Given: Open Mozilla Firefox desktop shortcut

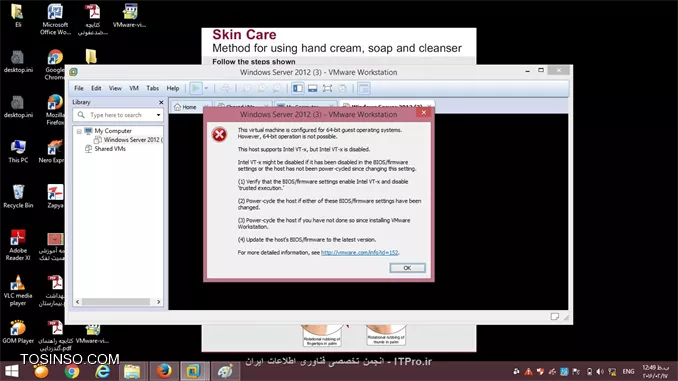Looking at the screenshot, I should [55, 110].
